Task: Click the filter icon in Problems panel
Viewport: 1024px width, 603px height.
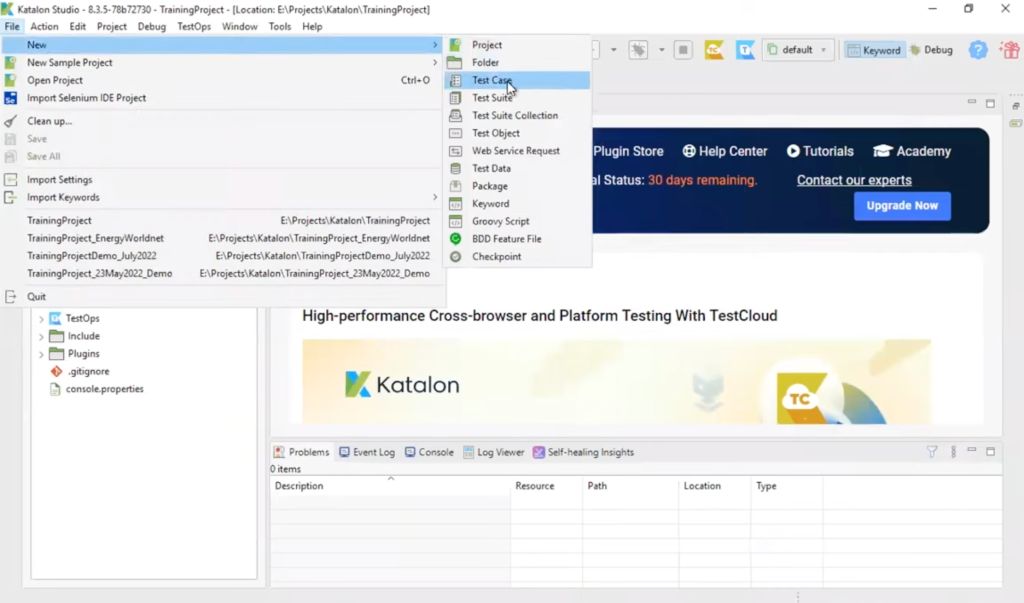Action: pyautogui.click(x=932, y=451)
